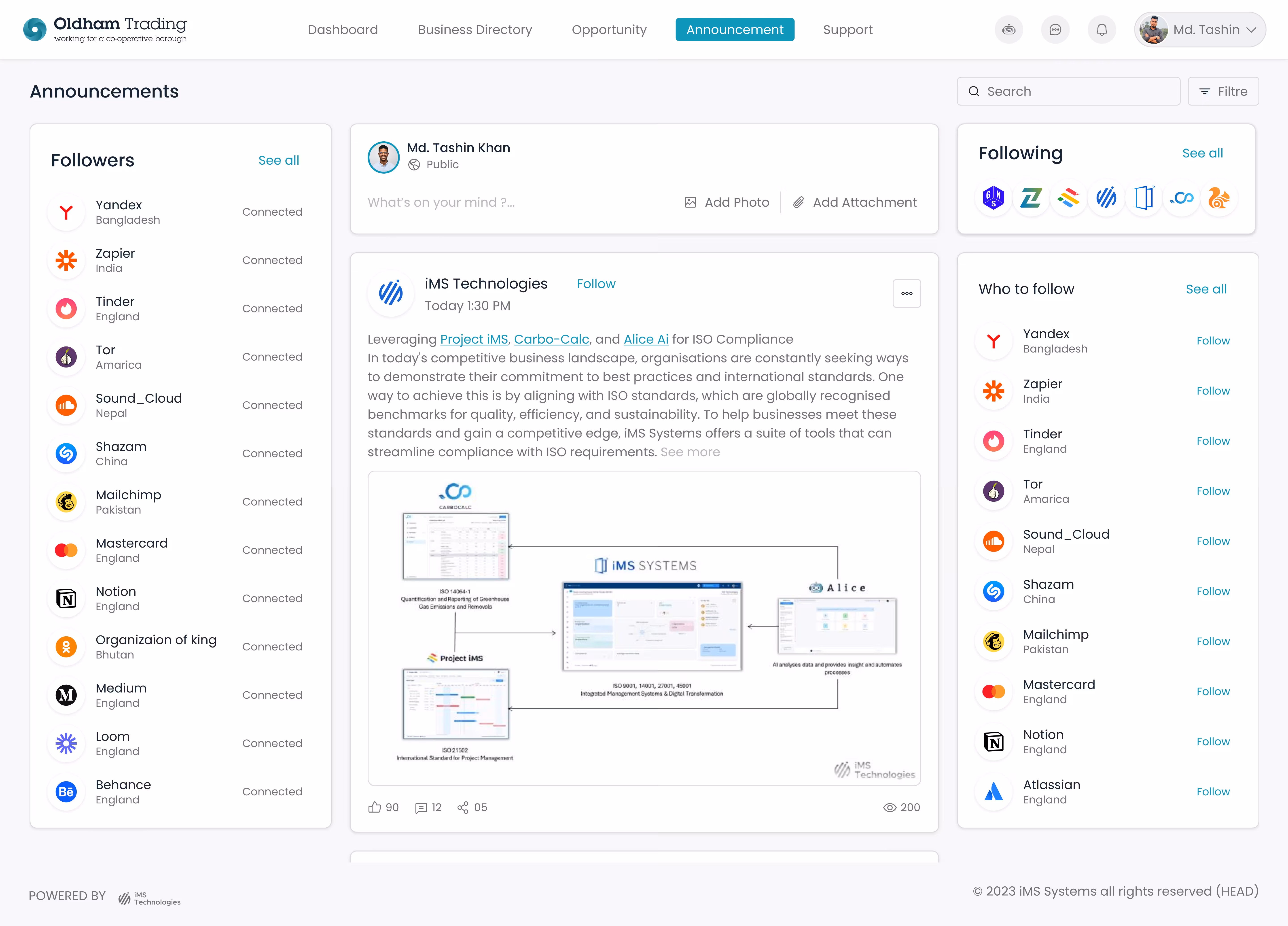The height and width of the screenshot is (926, 1288).
Task: Click the Add Photo button
Action: (727, 202)
